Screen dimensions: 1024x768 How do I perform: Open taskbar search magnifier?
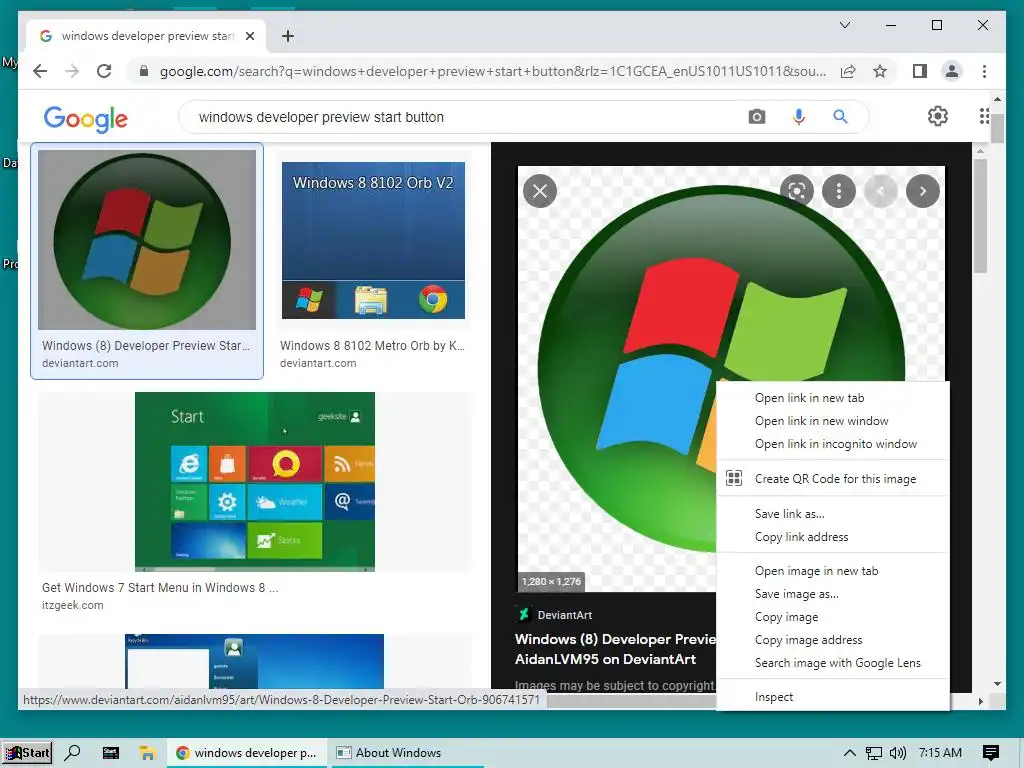[x=72, y=752]
